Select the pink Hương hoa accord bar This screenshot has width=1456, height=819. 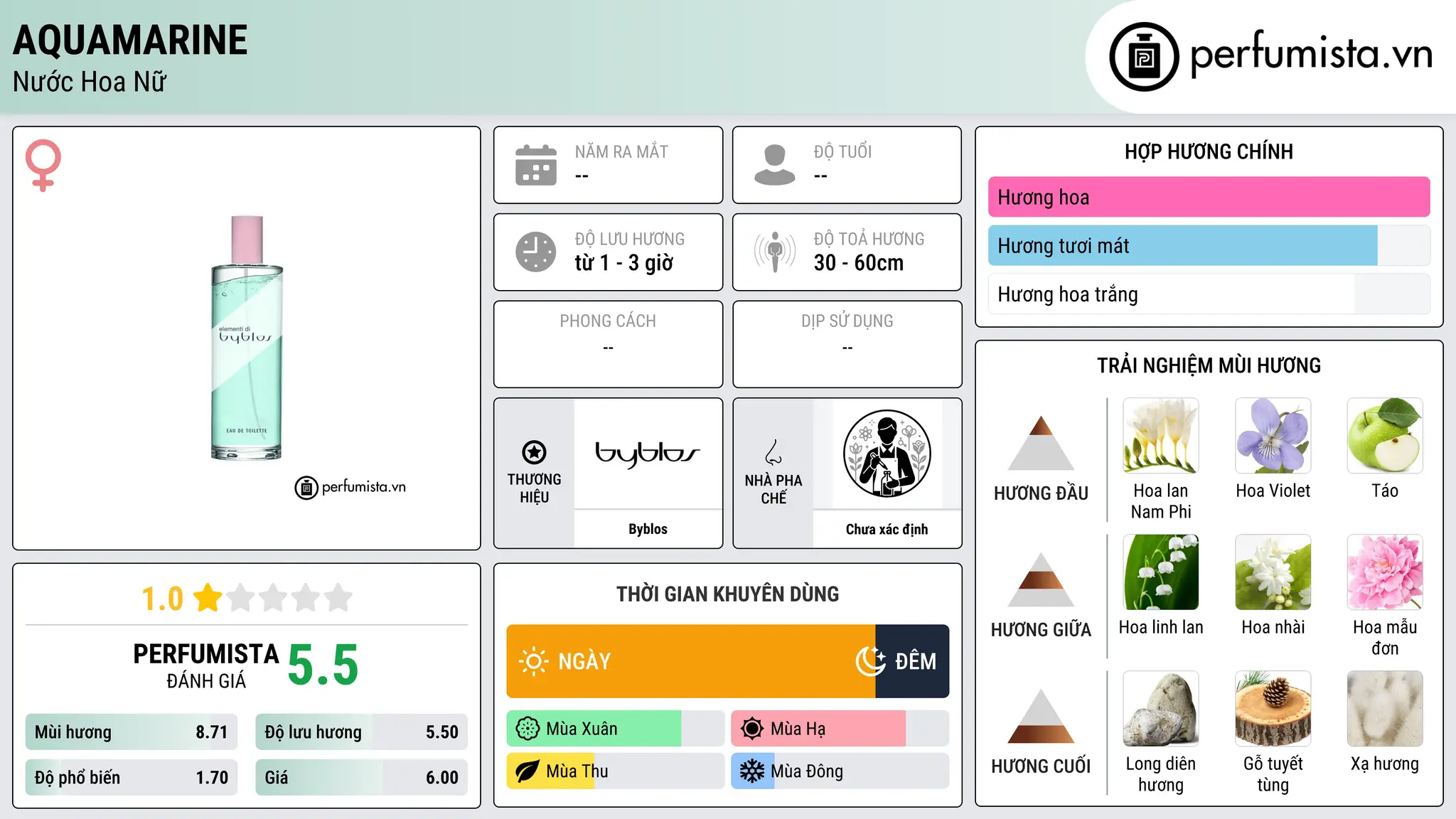pyautogui.click(x=1209, y=197)
